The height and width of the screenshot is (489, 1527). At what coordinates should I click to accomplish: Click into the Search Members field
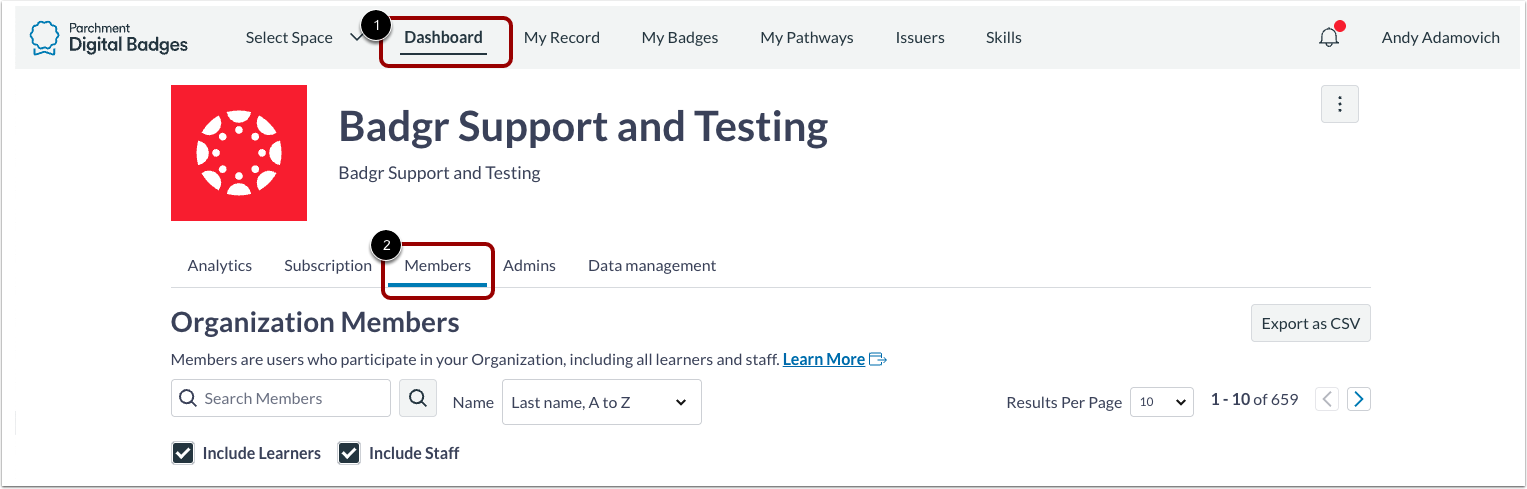click(x=290, y=398)
